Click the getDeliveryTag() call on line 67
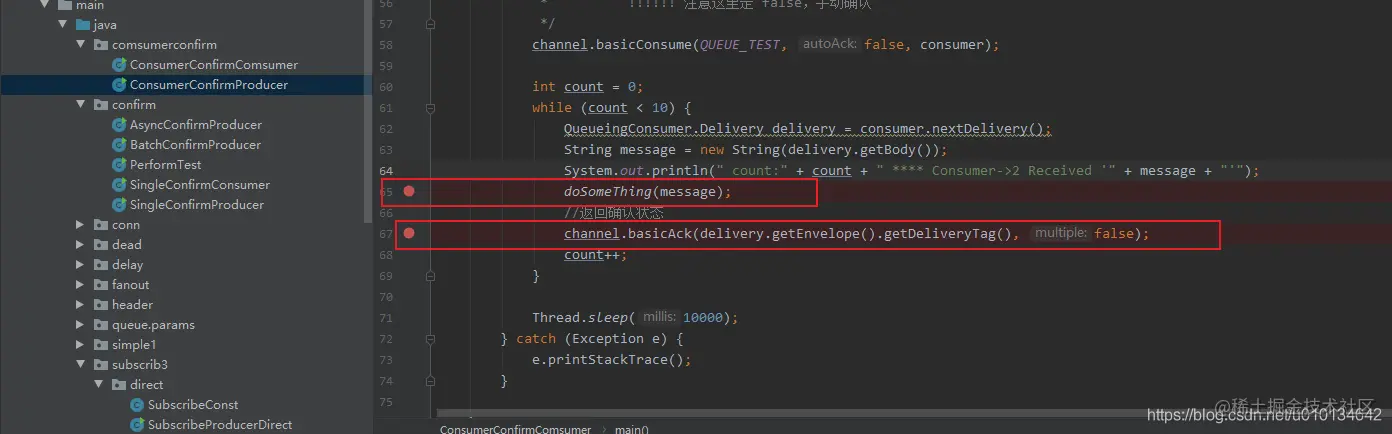 pos(949,234)
